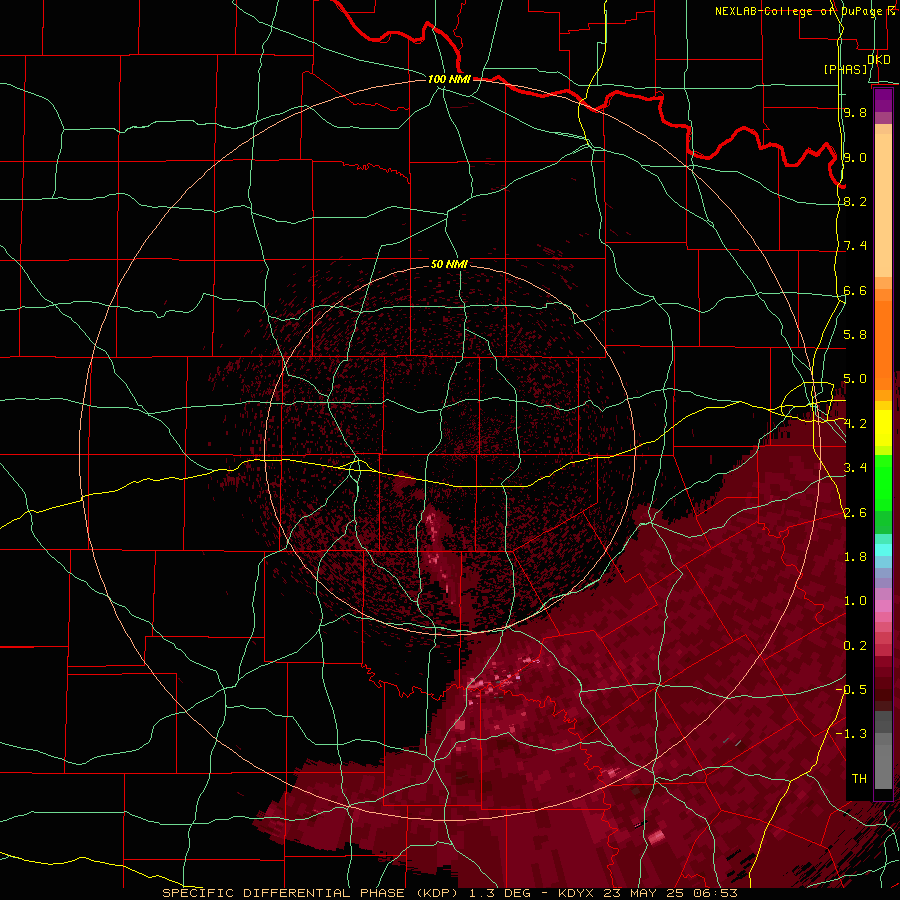The height and width of the screenshot is (900, 900).
Task: Click SPECIFIC DIFFERENTIAL PHASE in the bottom caption
Action: (x=285, y=893)
